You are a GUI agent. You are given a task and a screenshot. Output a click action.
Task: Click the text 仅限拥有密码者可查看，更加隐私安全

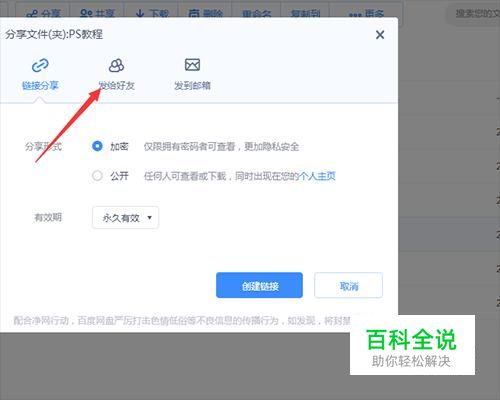[221, 146]
